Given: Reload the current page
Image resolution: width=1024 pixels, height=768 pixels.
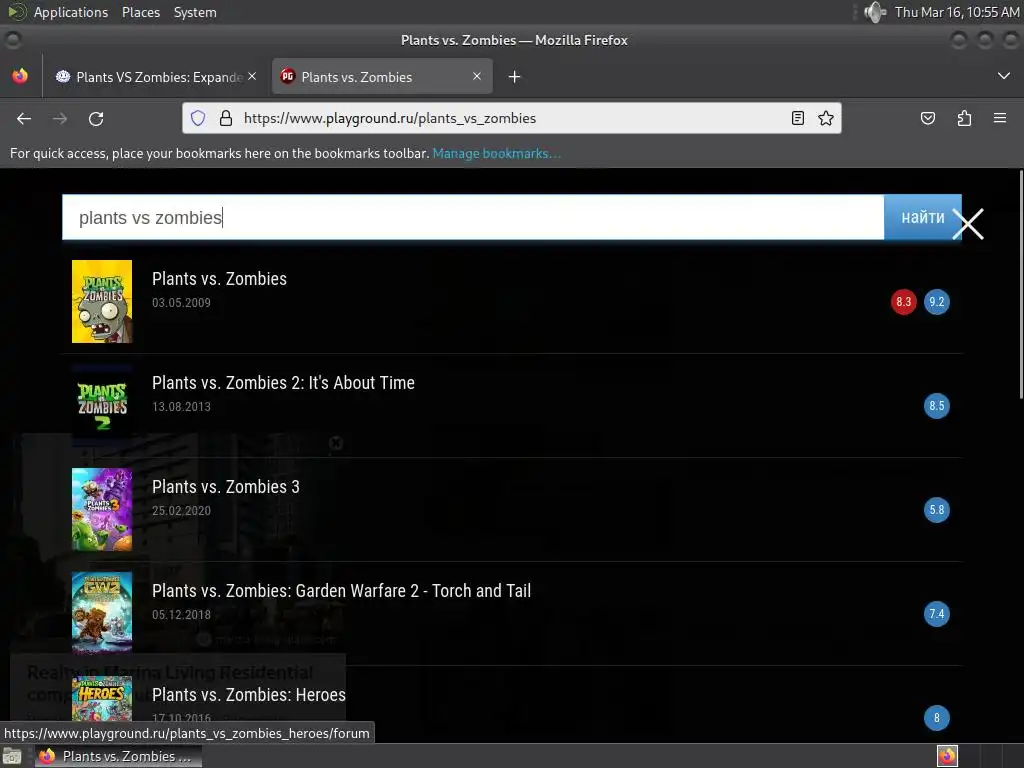Looking at the screenshot, I should 96,118.
